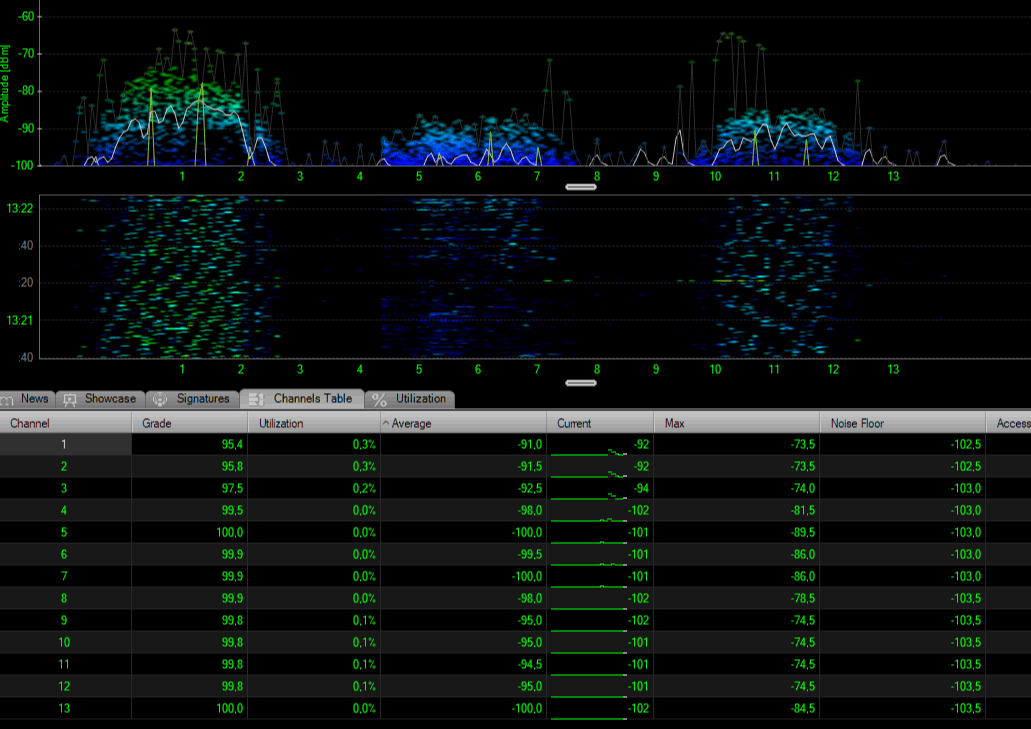Select channel 7 in the Channel column
1031x729 pixels.
coord(66,576)
